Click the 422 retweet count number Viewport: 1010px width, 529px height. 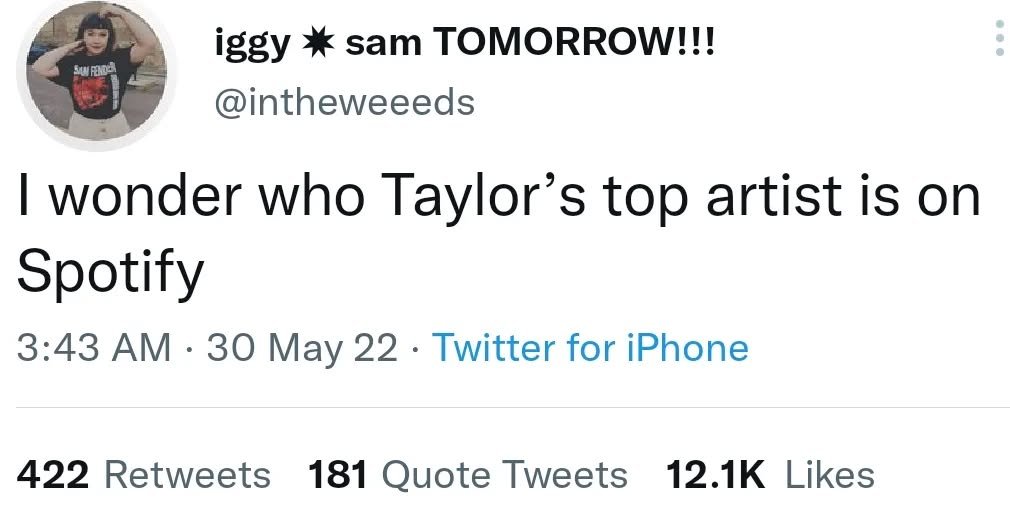click(55, 475)
